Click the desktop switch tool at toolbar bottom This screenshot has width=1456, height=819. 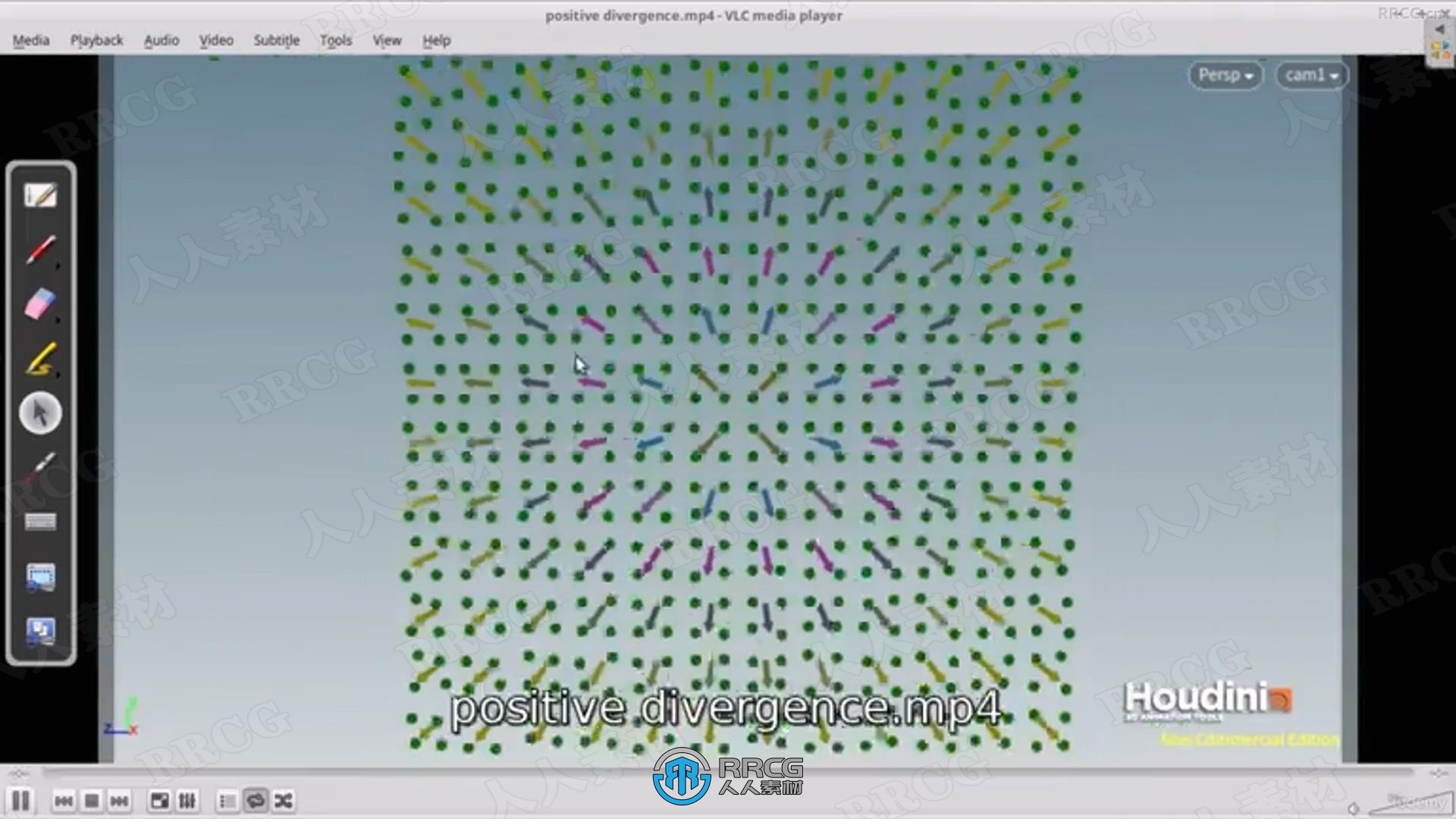pyautogui.click(x=40, y=632)
